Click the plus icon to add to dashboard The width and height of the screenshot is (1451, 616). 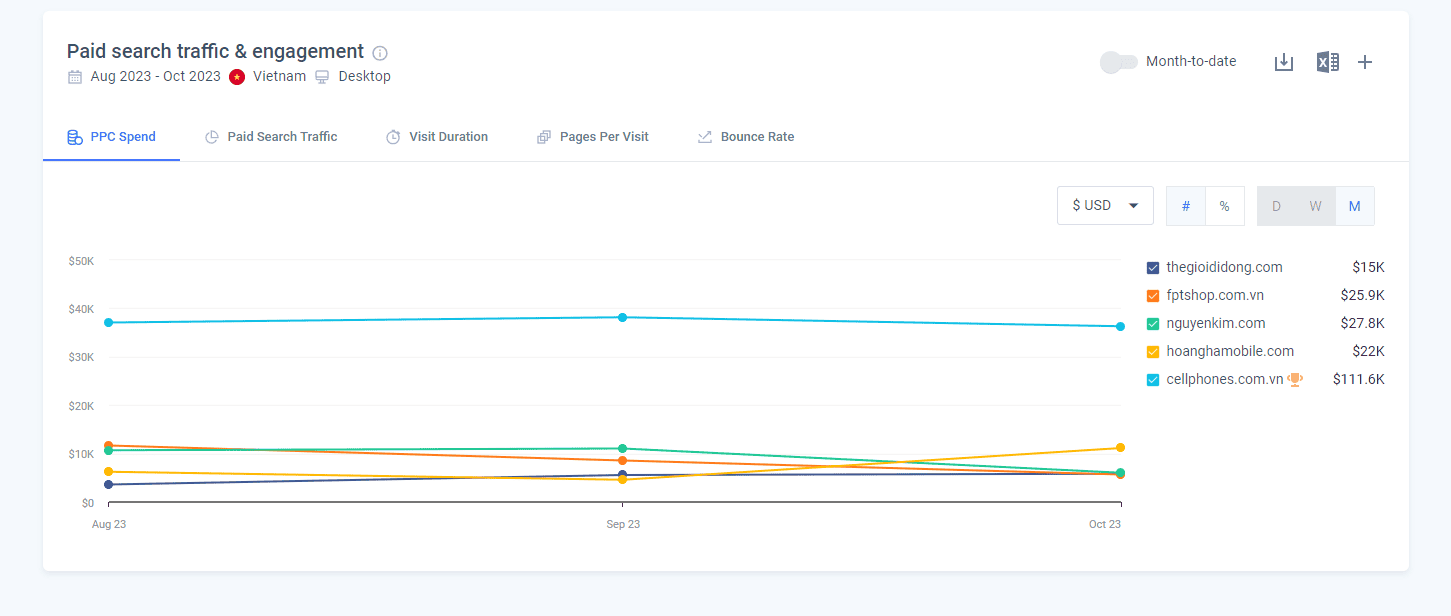coord(1365,62)
